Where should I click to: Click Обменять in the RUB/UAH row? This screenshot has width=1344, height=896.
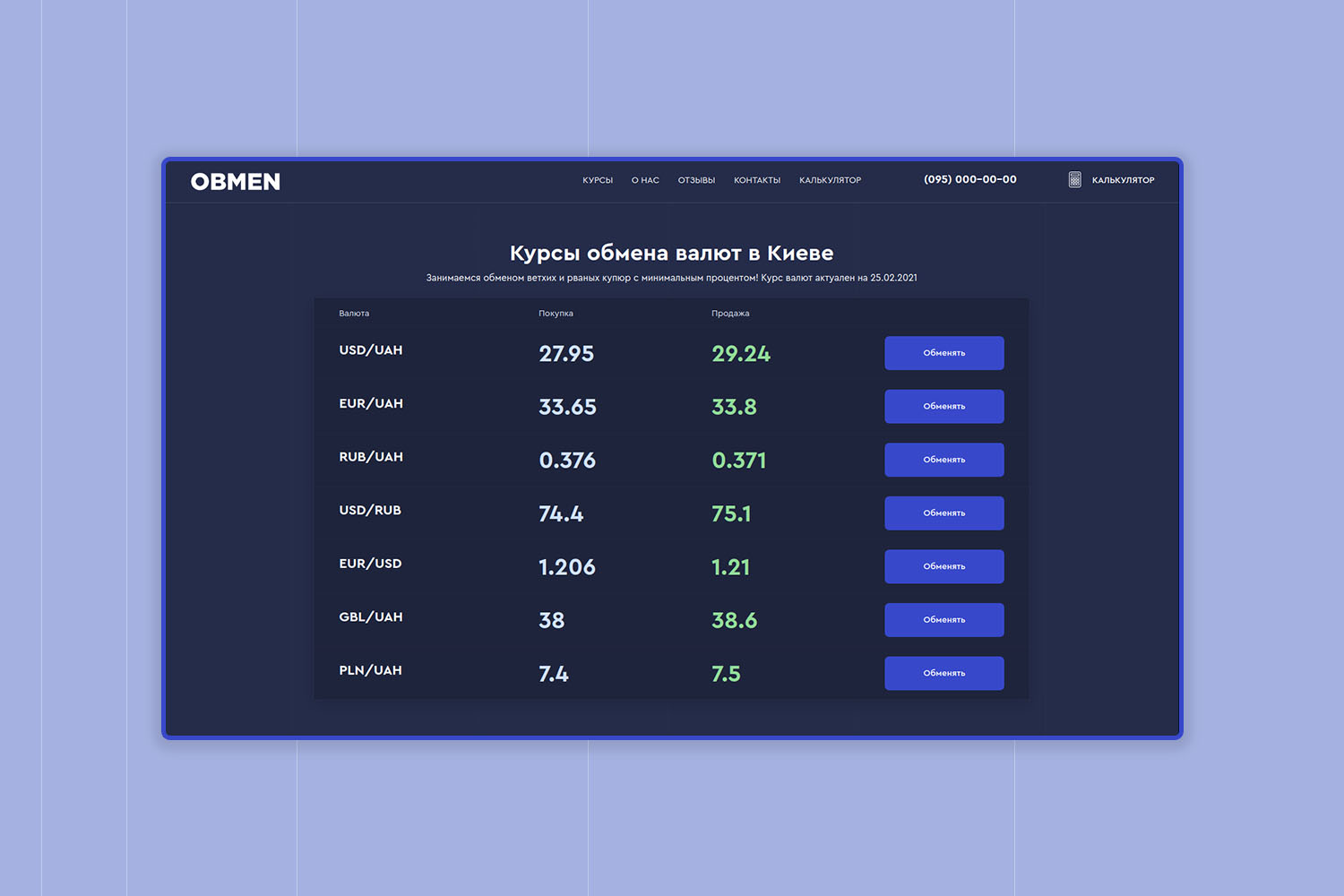(x=943, y=460)
